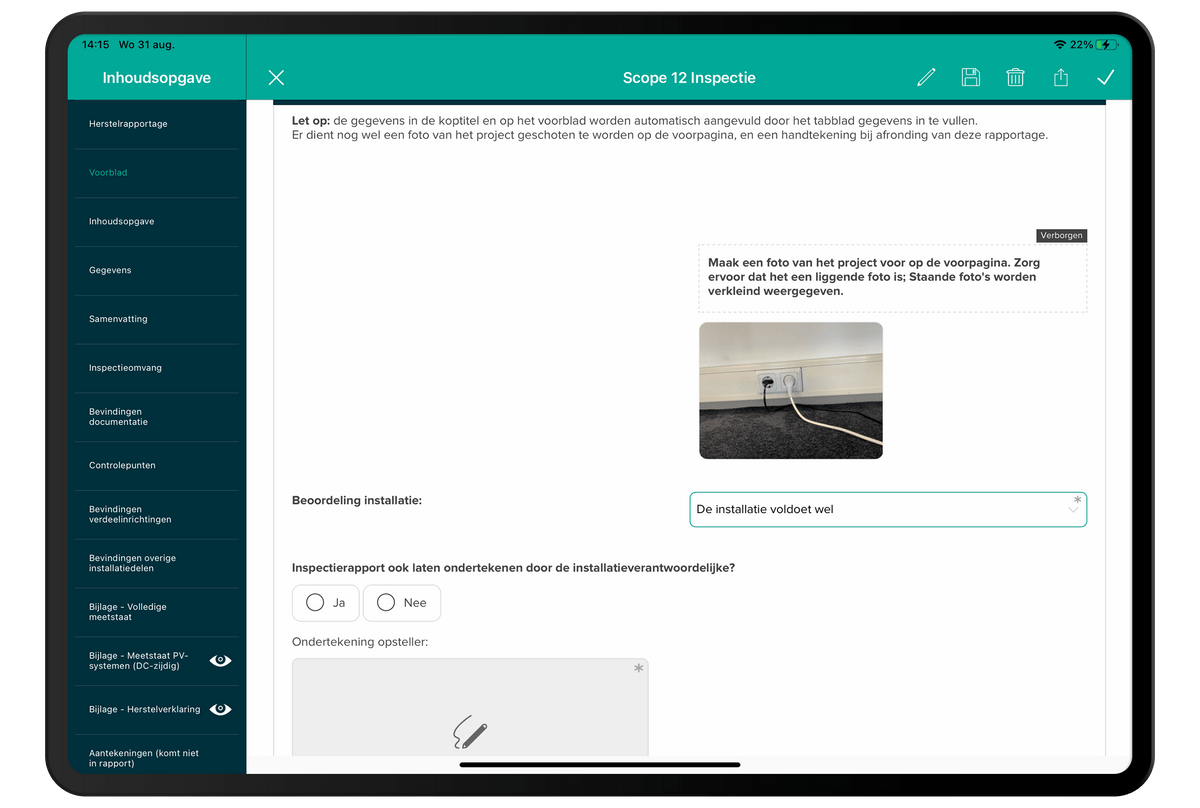The width and height of the screenshot is (1200, 808).
Task: Click the 'Beoordeling installatie:' label
Action: coord(357,500)
